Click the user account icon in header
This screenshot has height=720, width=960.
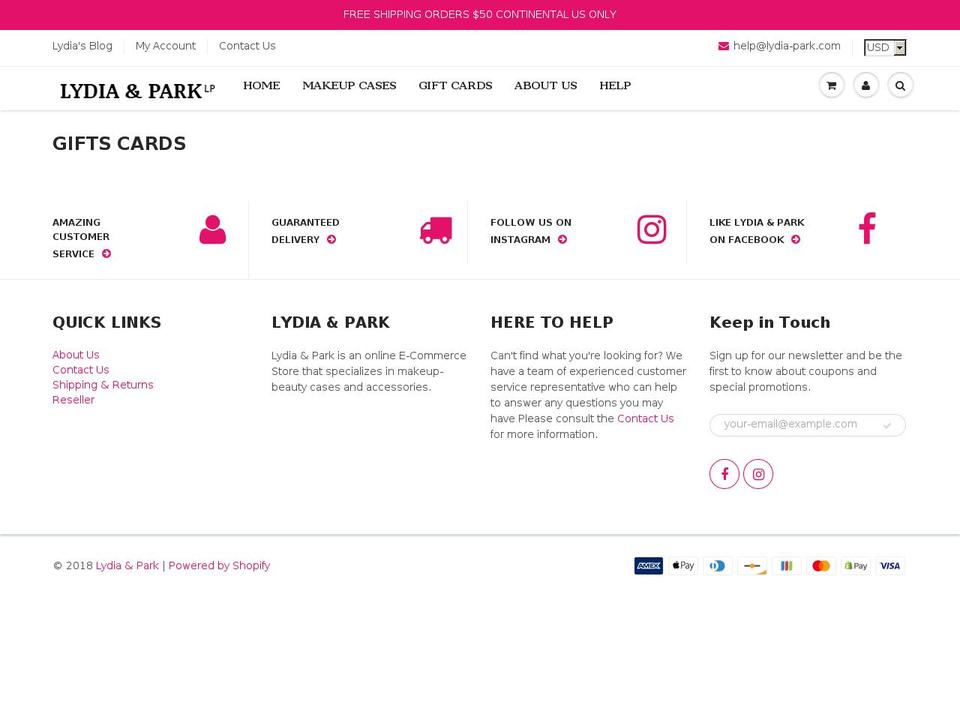[x=866, y=86]
